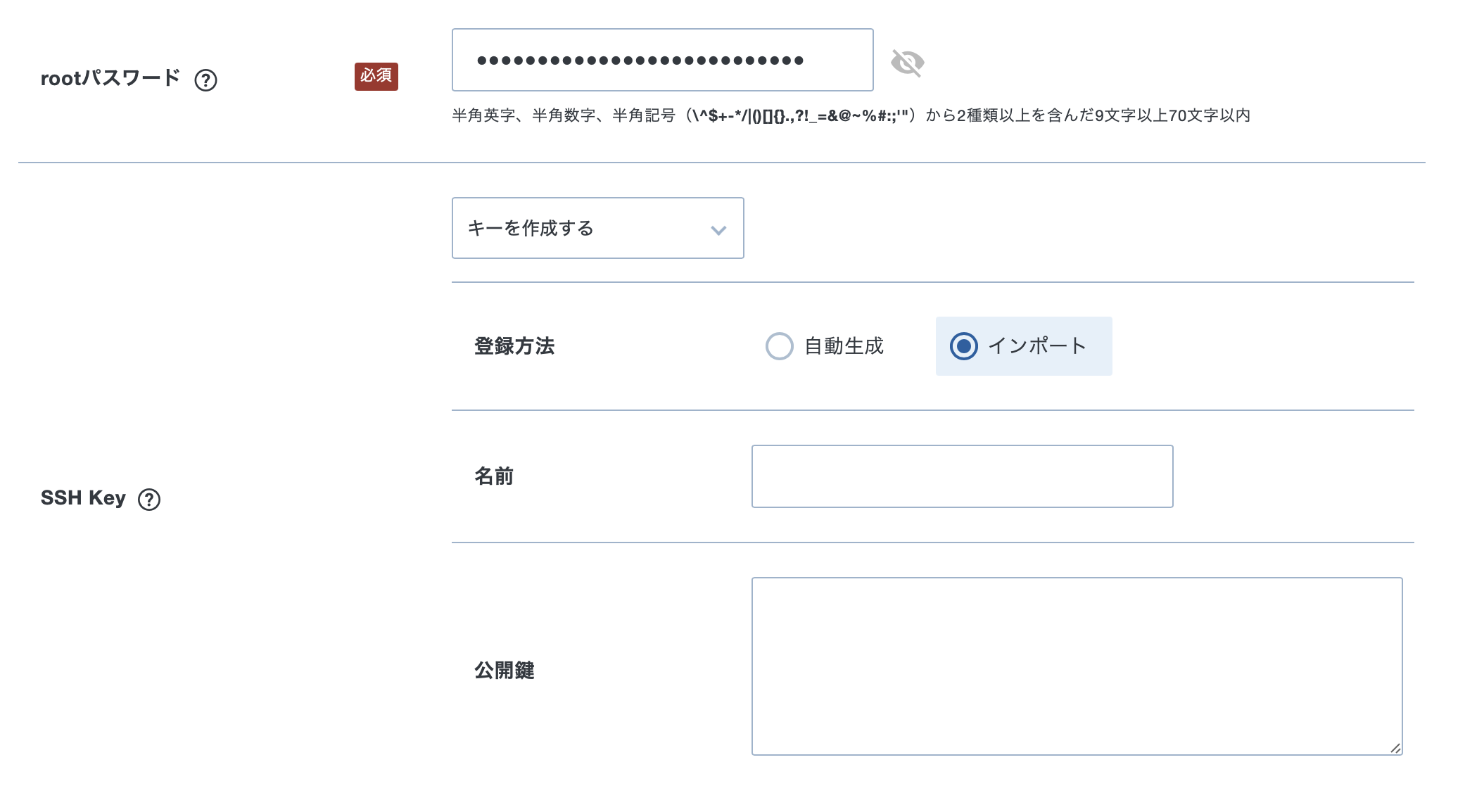Click the highlighted インポート option box
Image resolution: width=1465 pixels, height=812 pixels.
tap(1023, 346)
